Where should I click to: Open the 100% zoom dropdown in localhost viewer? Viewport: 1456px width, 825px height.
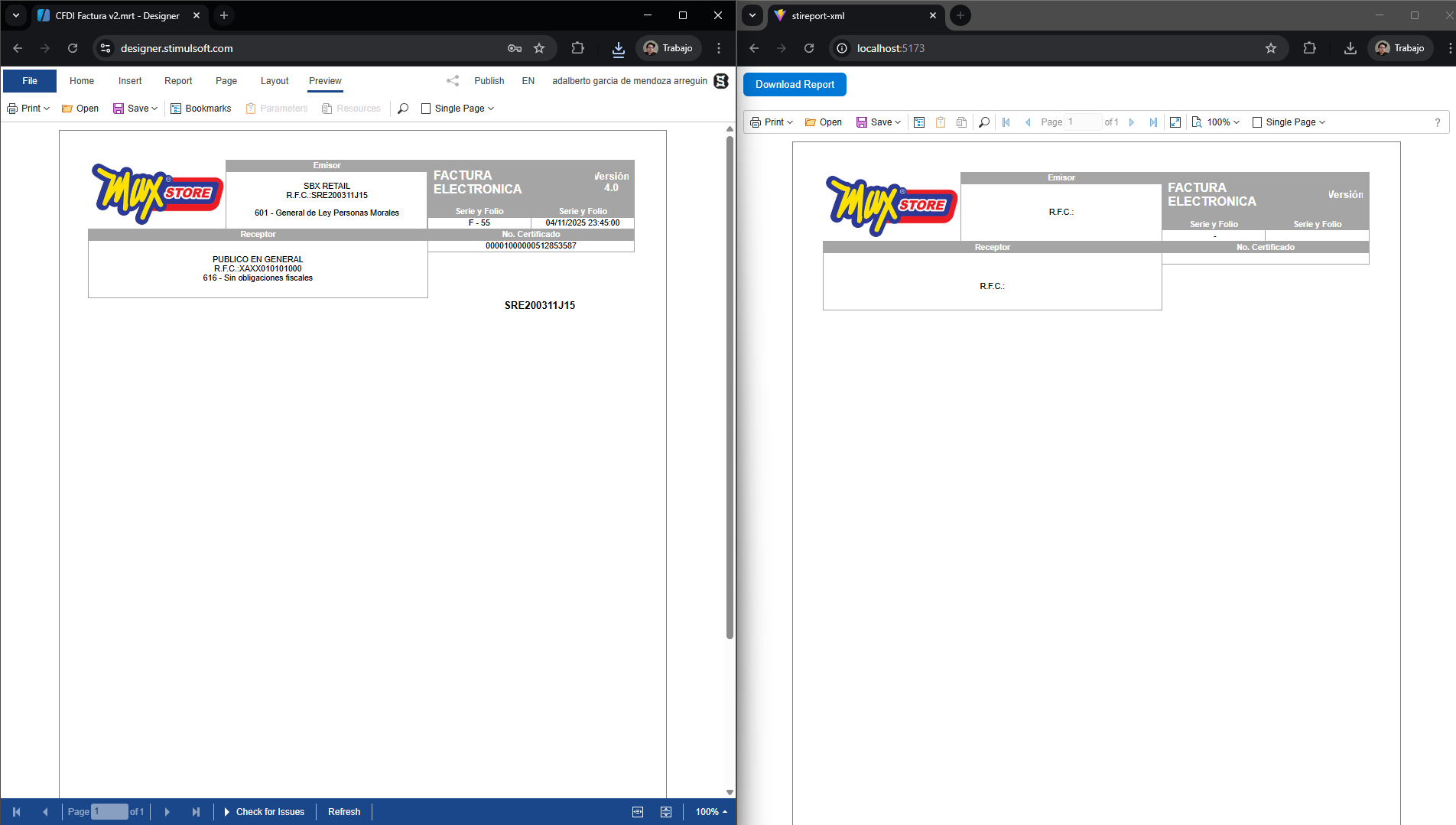(x=1223, y=122)
